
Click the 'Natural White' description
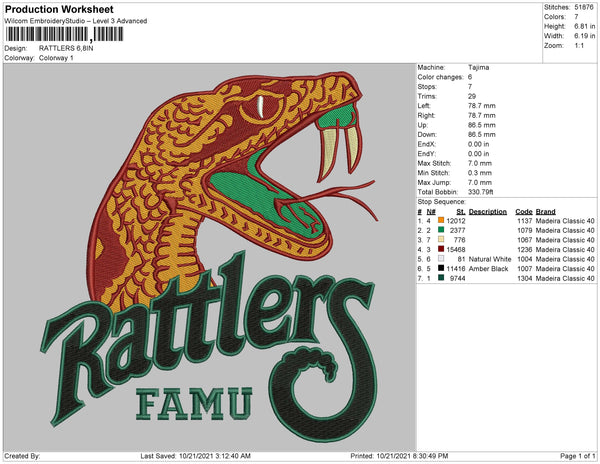pos(490,259)
